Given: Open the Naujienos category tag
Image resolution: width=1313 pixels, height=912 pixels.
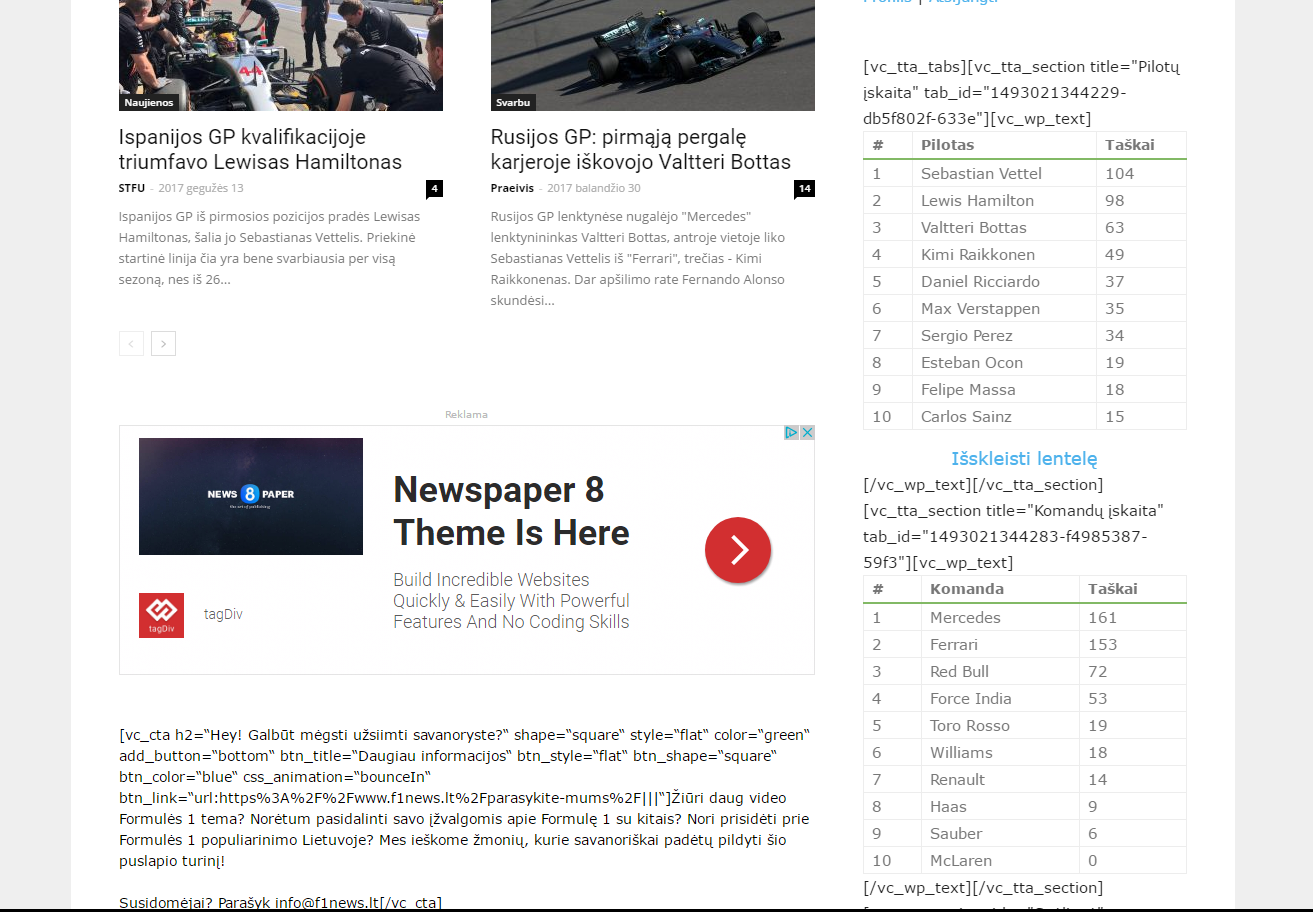Looking at the screenshot, I should pos(149,102).
